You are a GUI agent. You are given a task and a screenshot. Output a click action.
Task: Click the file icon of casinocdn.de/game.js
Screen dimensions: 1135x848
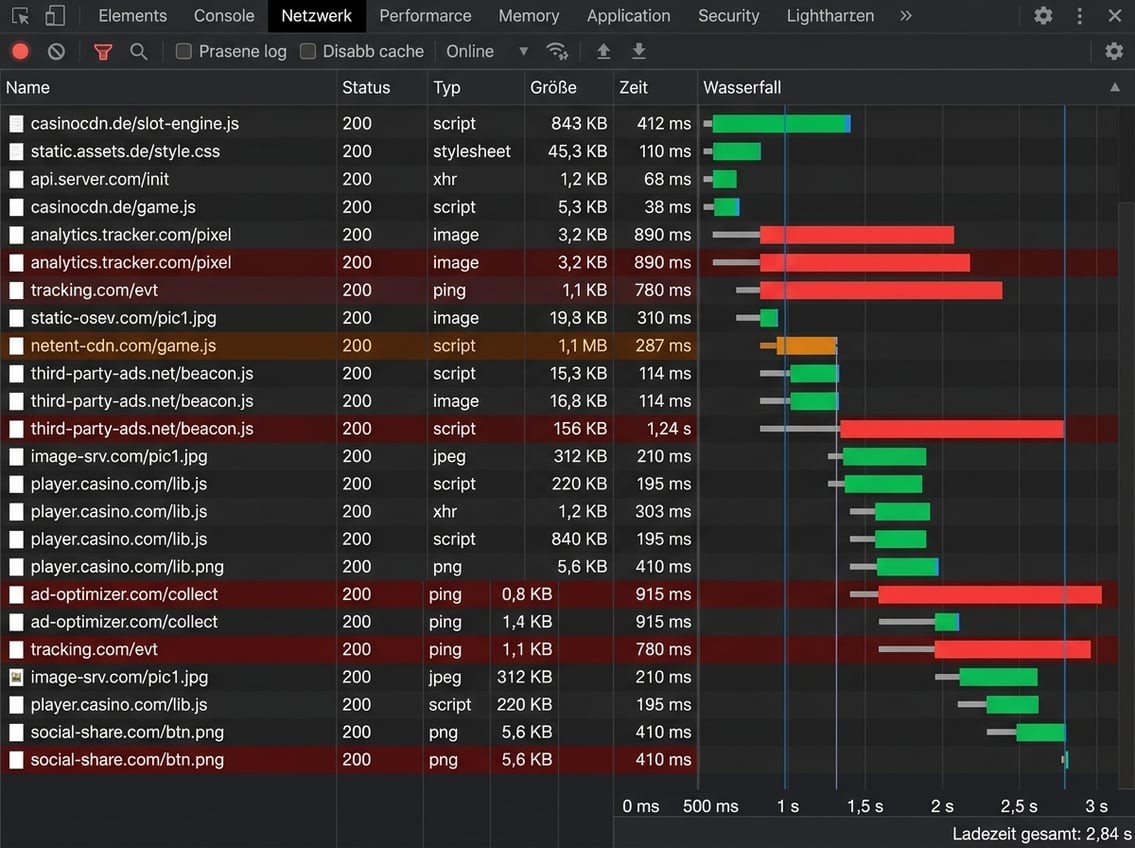[x=16, y=207]
